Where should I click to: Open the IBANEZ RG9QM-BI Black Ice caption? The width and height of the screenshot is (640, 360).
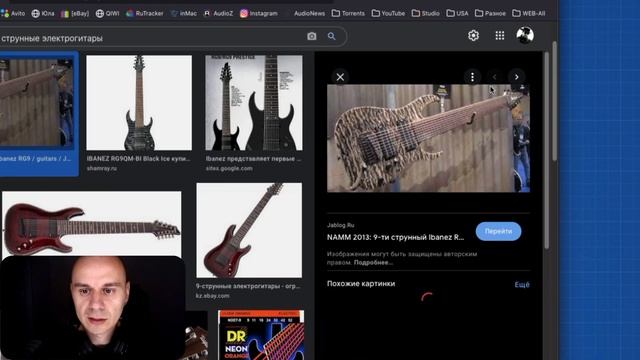click(x=138, y=158)
